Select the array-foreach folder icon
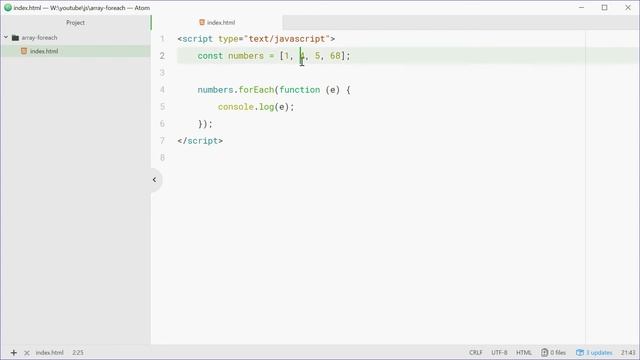Image resolution: width=640 pixels, height=360 pixels. click(x=16, y=38)
